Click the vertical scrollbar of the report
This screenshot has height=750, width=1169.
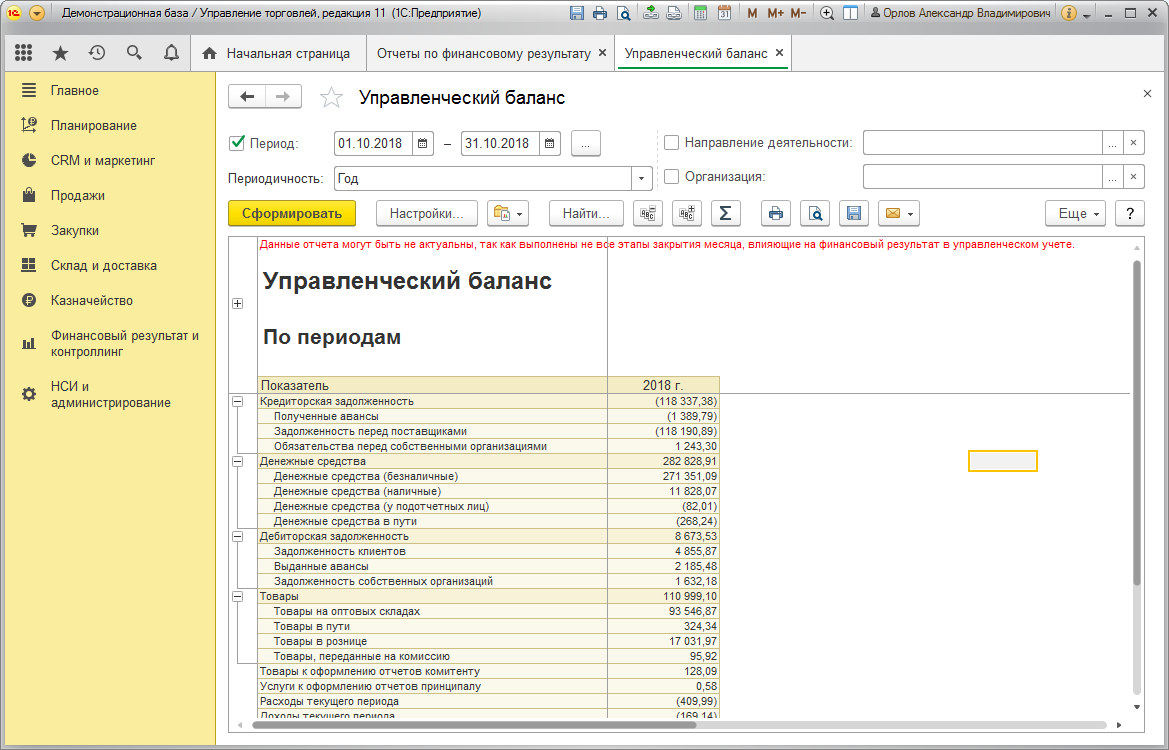click(x=1136, y=423)
